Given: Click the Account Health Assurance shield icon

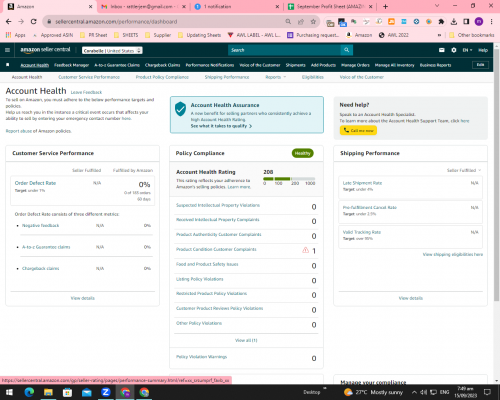Looking at the screenshot, I should pyautogui.click(x=180, y=109).
